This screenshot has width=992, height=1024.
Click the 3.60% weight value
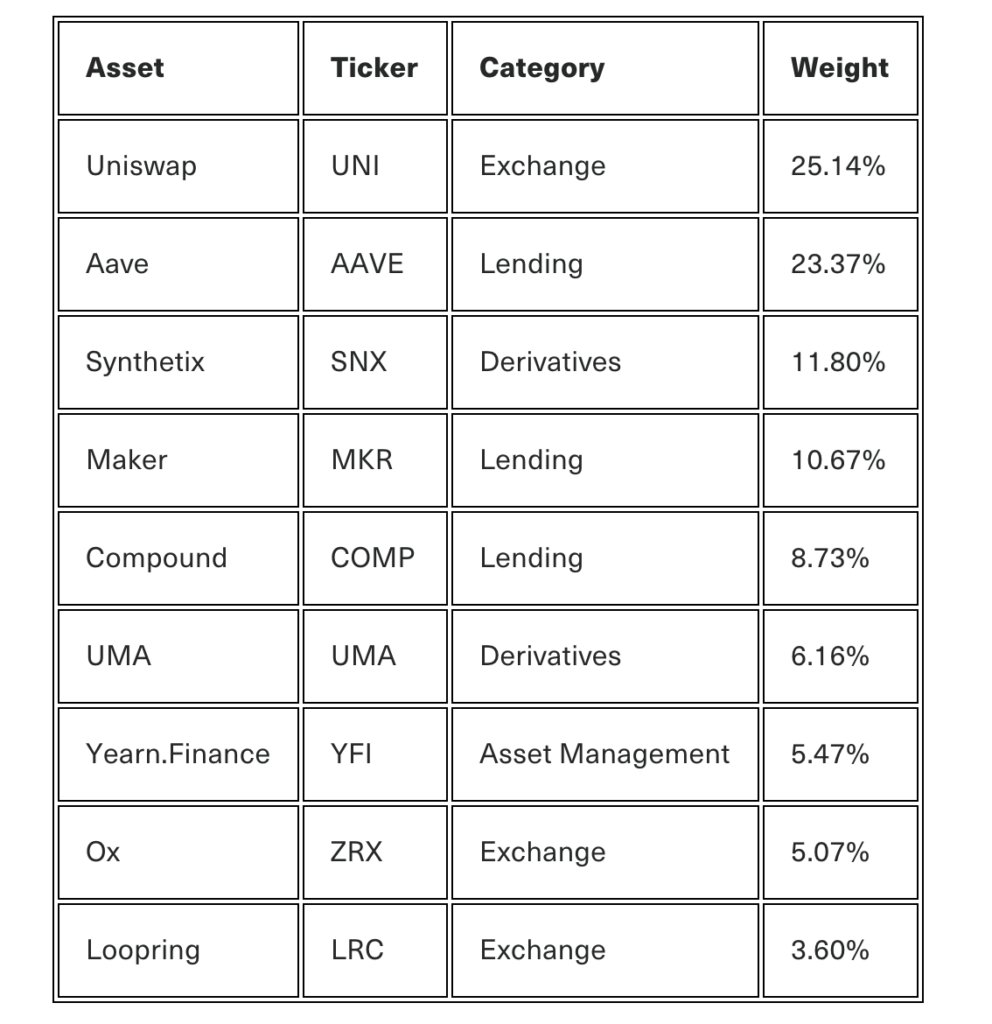click(830, 950)
